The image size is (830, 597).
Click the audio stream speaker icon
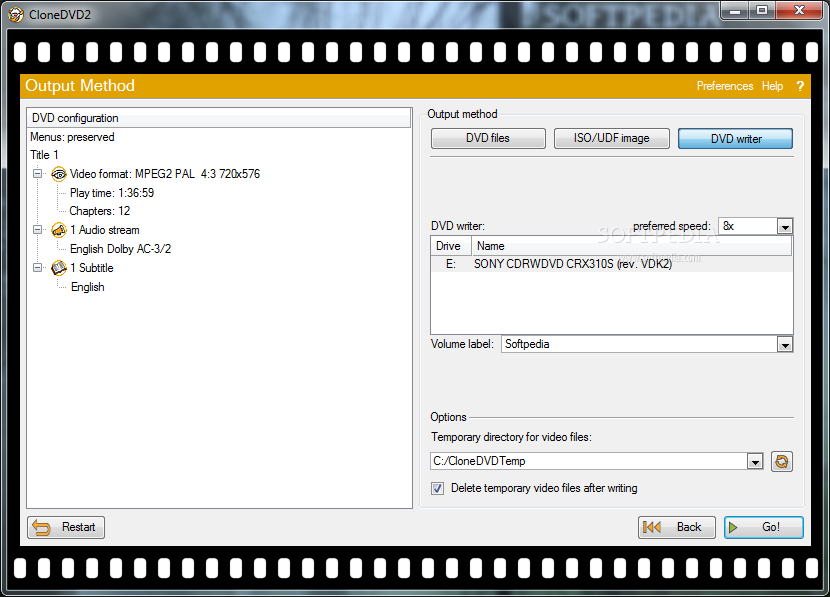click(59, 230)
